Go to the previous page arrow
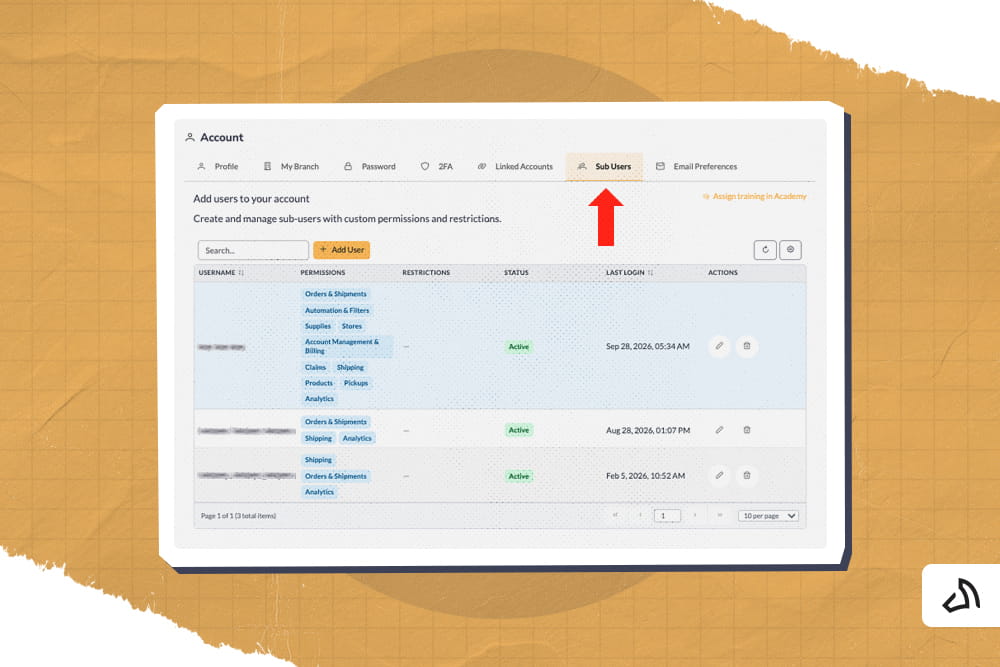The image size is (1000, 667). 640,515
